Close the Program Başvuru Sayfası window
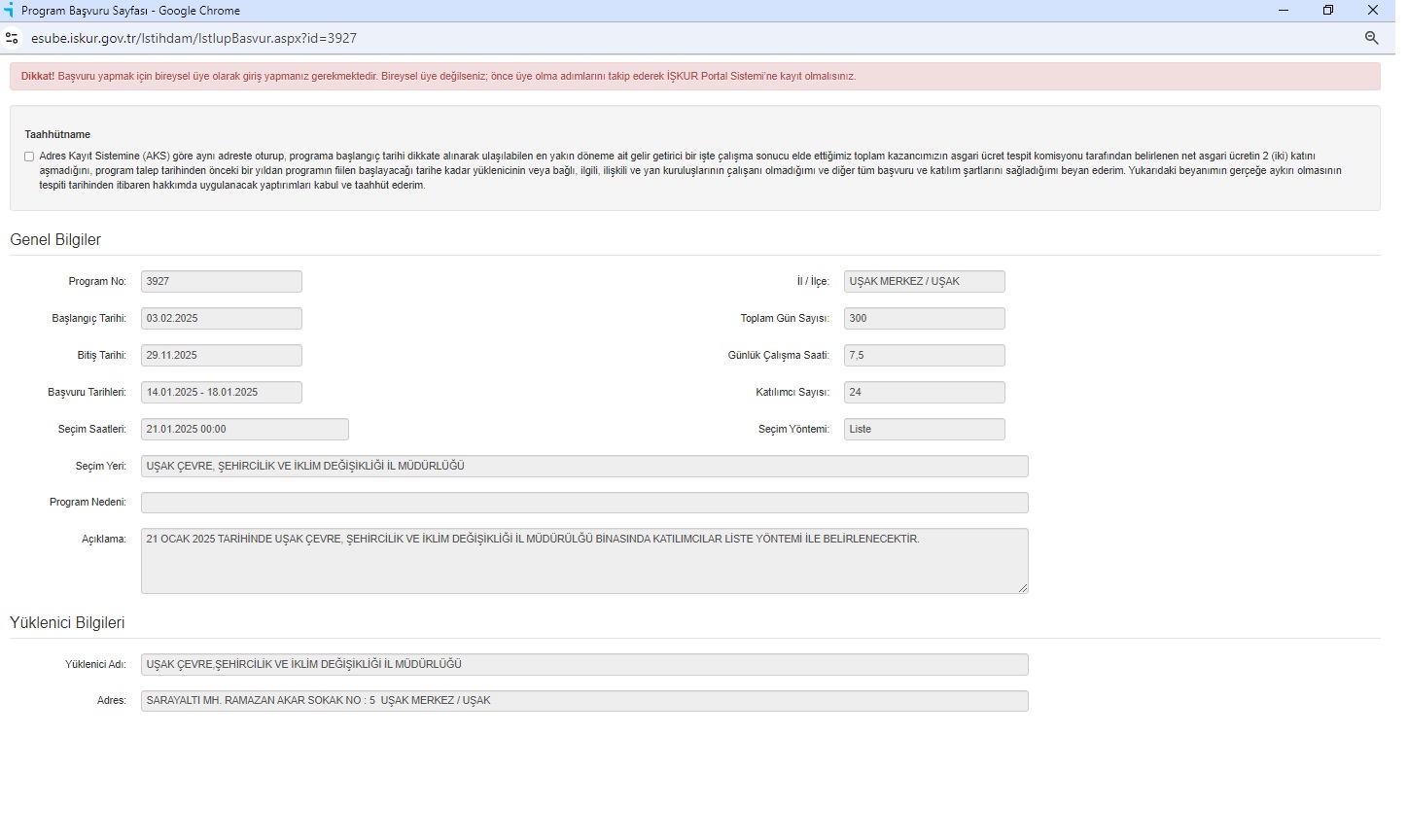Viewport: 1408px width, 840px height. click(1373, 11)
